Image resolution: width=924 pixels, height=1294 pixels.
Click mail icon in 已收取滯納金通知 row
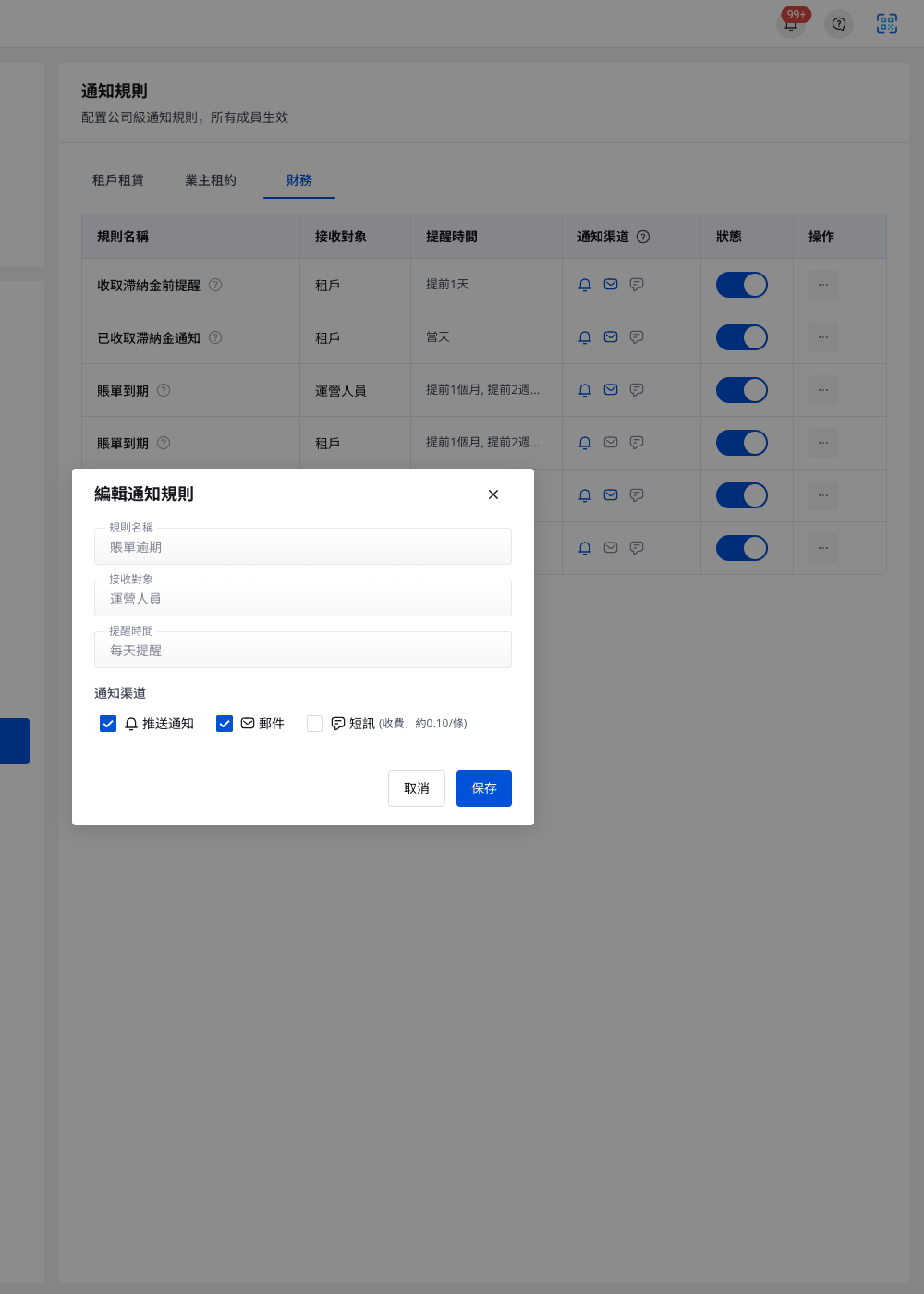(611, 337)
